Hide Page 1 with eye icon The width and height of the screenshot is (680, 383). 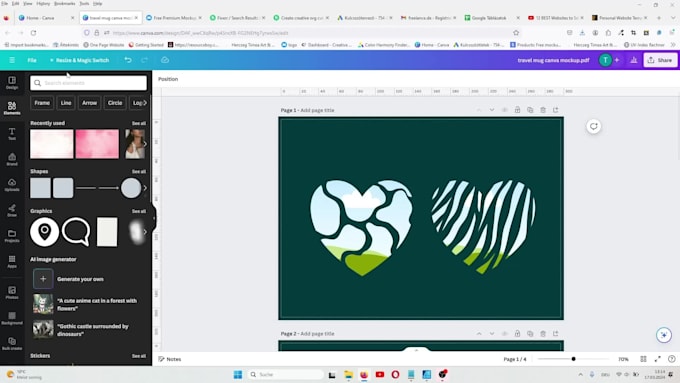point(504,110)
